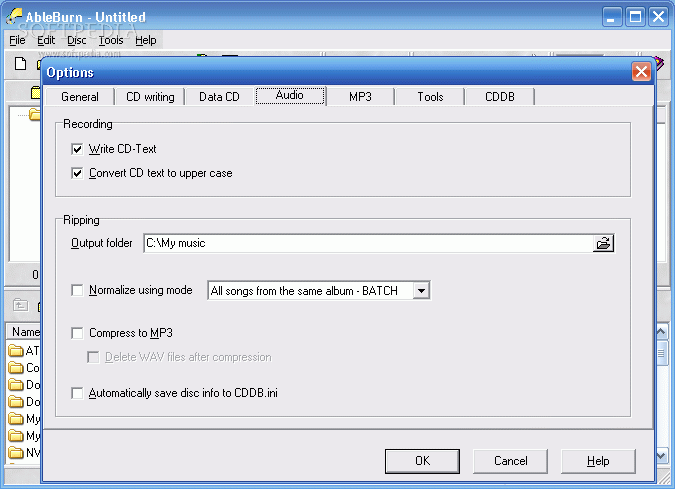Go to the MP3 tab
Screen dimensions: 675x489
tap(360, 97)
